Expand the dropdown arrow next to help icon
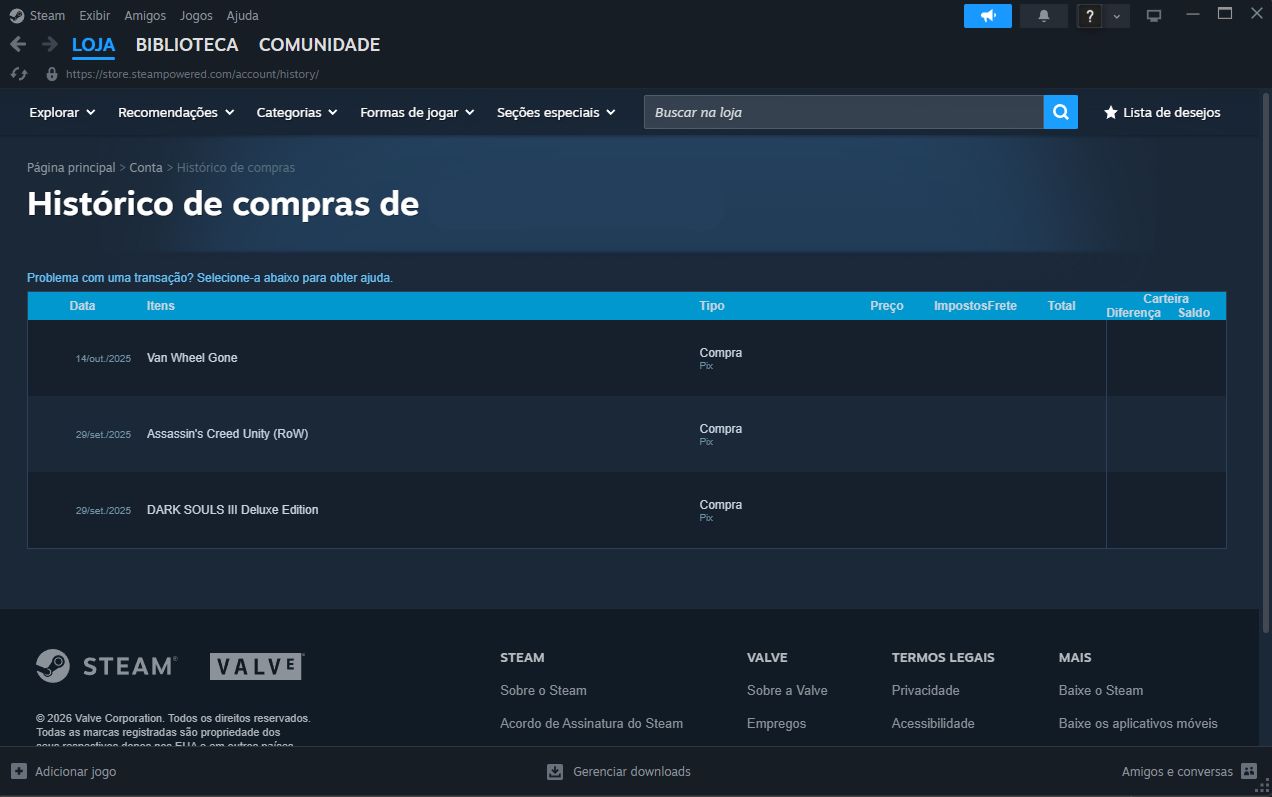The height and width of the screenshot is (797, 1272). click(1117, 16)
